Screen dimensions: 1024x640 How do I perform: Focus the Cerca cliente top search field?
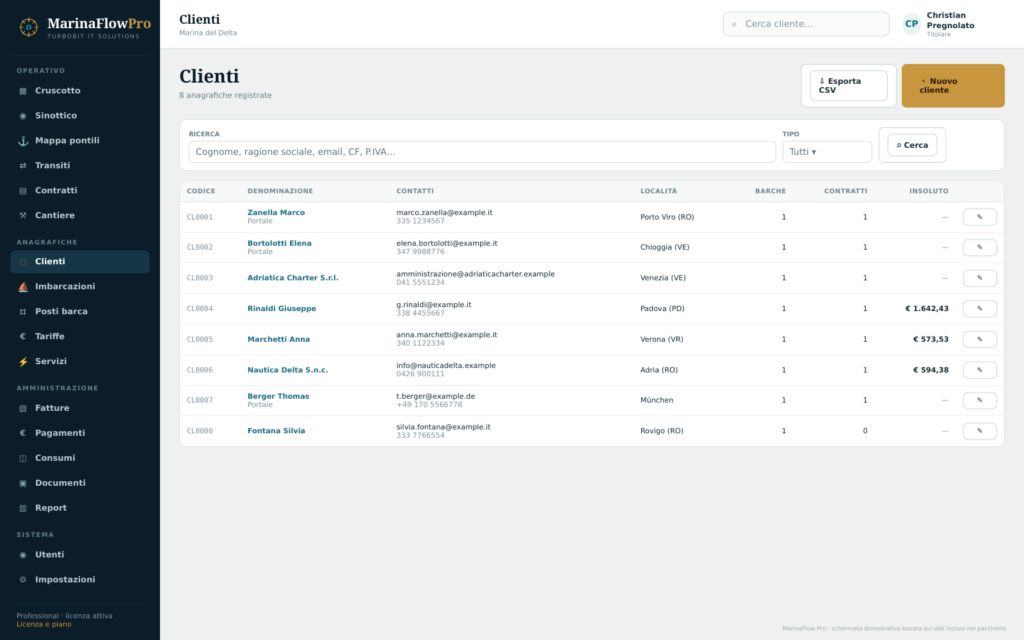(806, 24)
